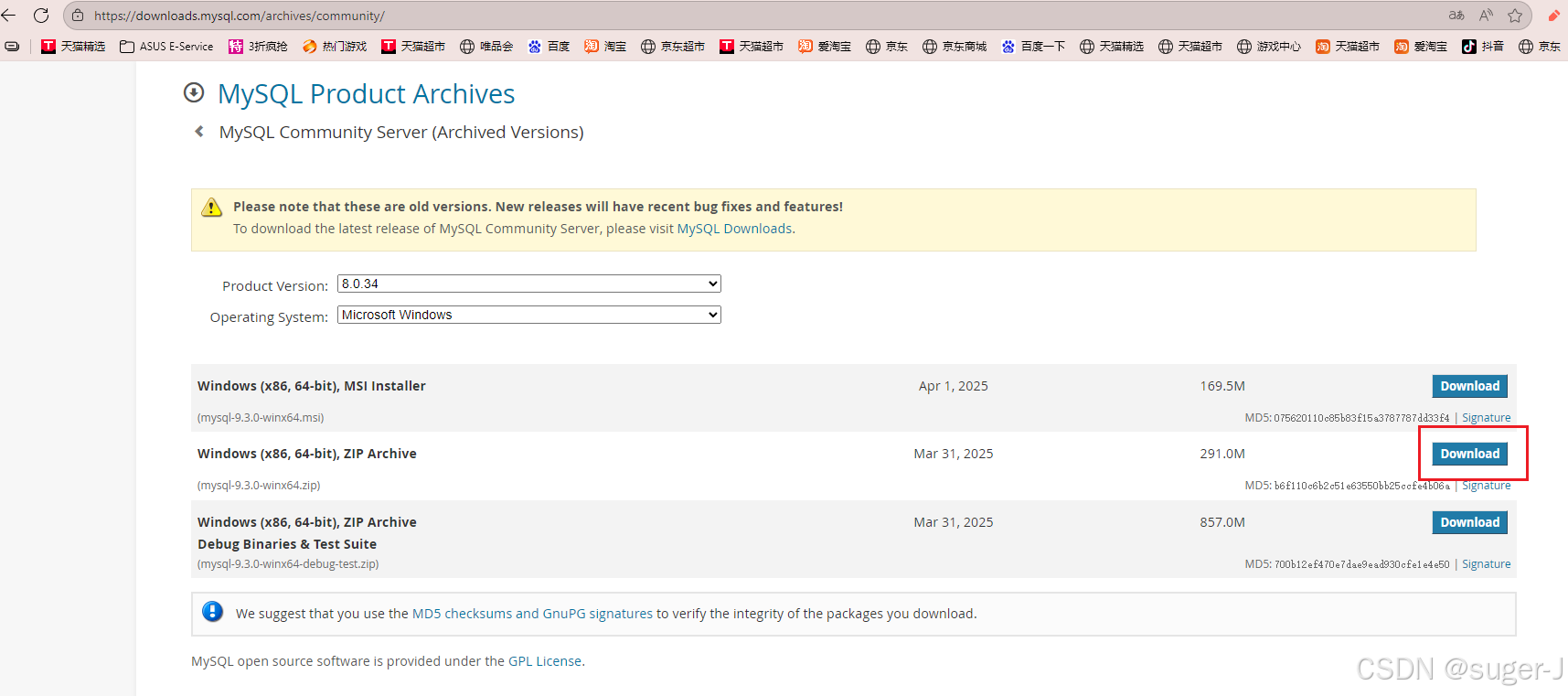View site information via the address-bar lock icon

(x=78, y=16)
